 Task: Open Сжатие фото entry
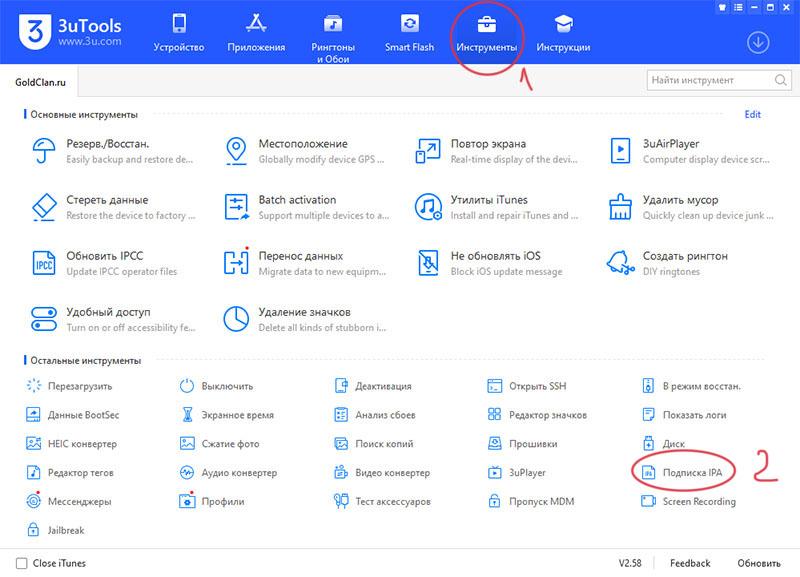click(x=219, y=443)
